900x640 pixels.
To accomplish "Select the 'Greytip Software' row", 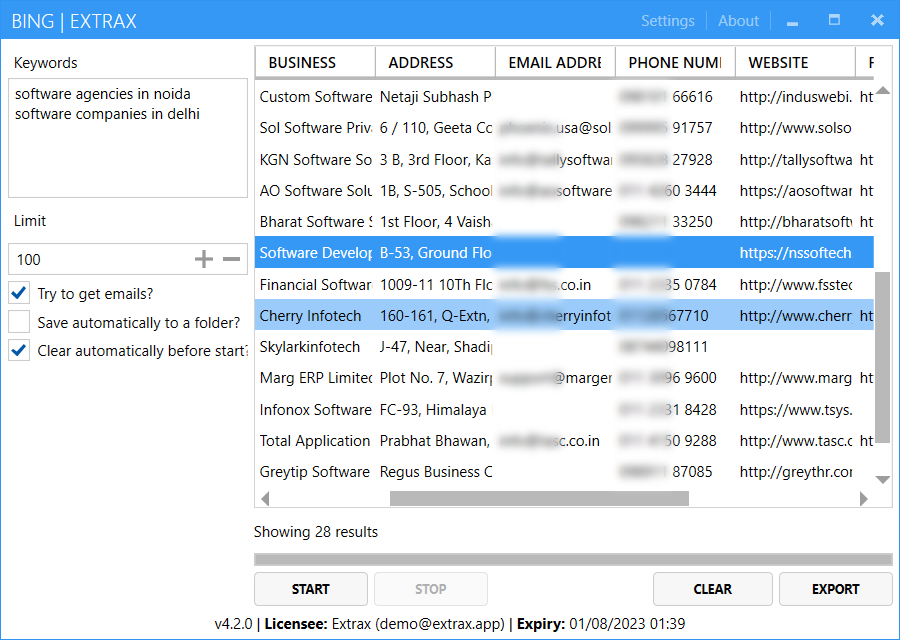I will pos(565,471).
